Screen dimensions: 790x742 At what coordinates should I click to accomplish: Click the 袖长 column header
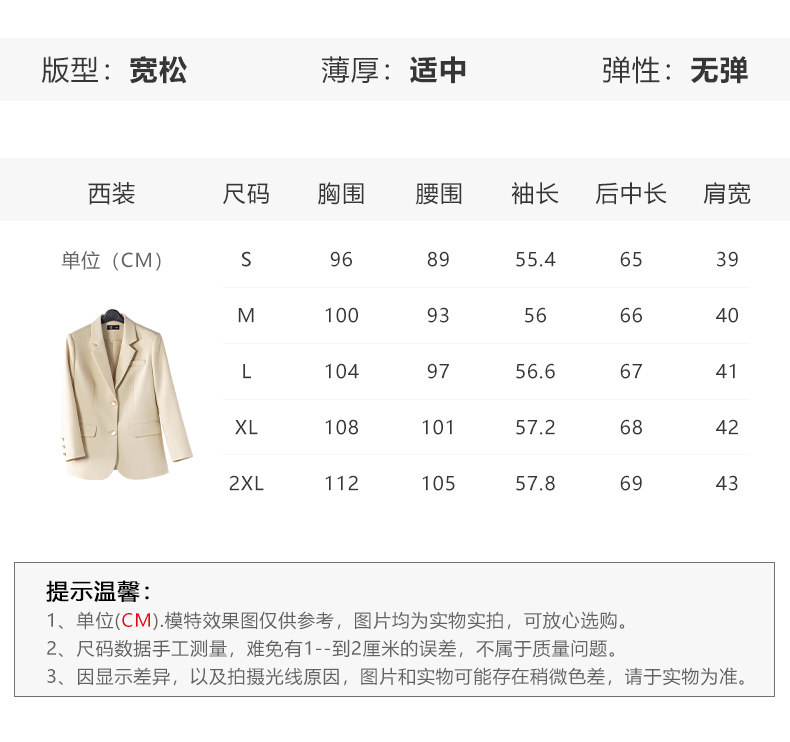pos(535,193)
